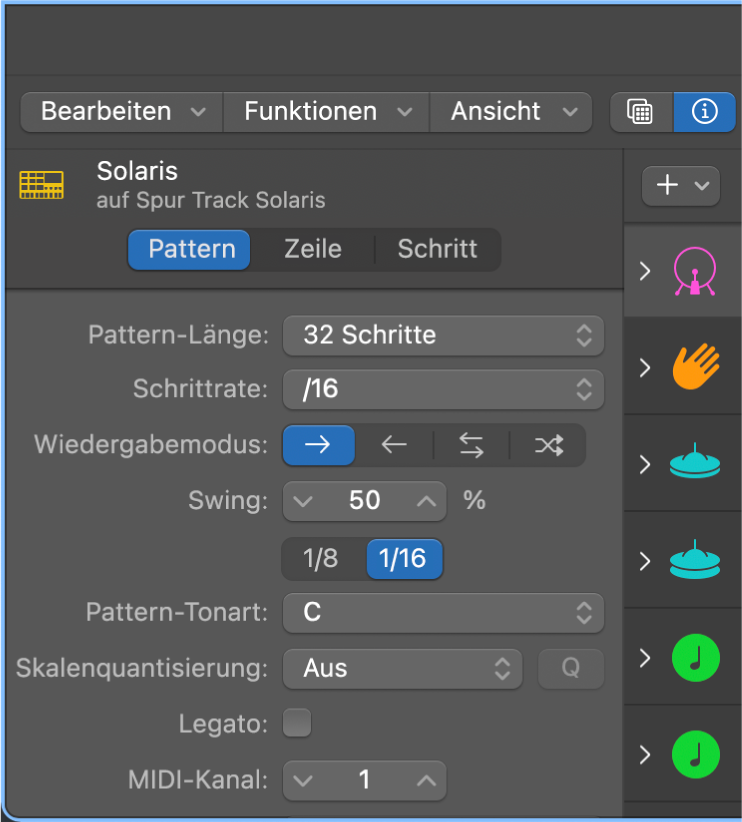Click the first teal cymbal row icon
Screen dimensions: 742x822
[694, 462]
